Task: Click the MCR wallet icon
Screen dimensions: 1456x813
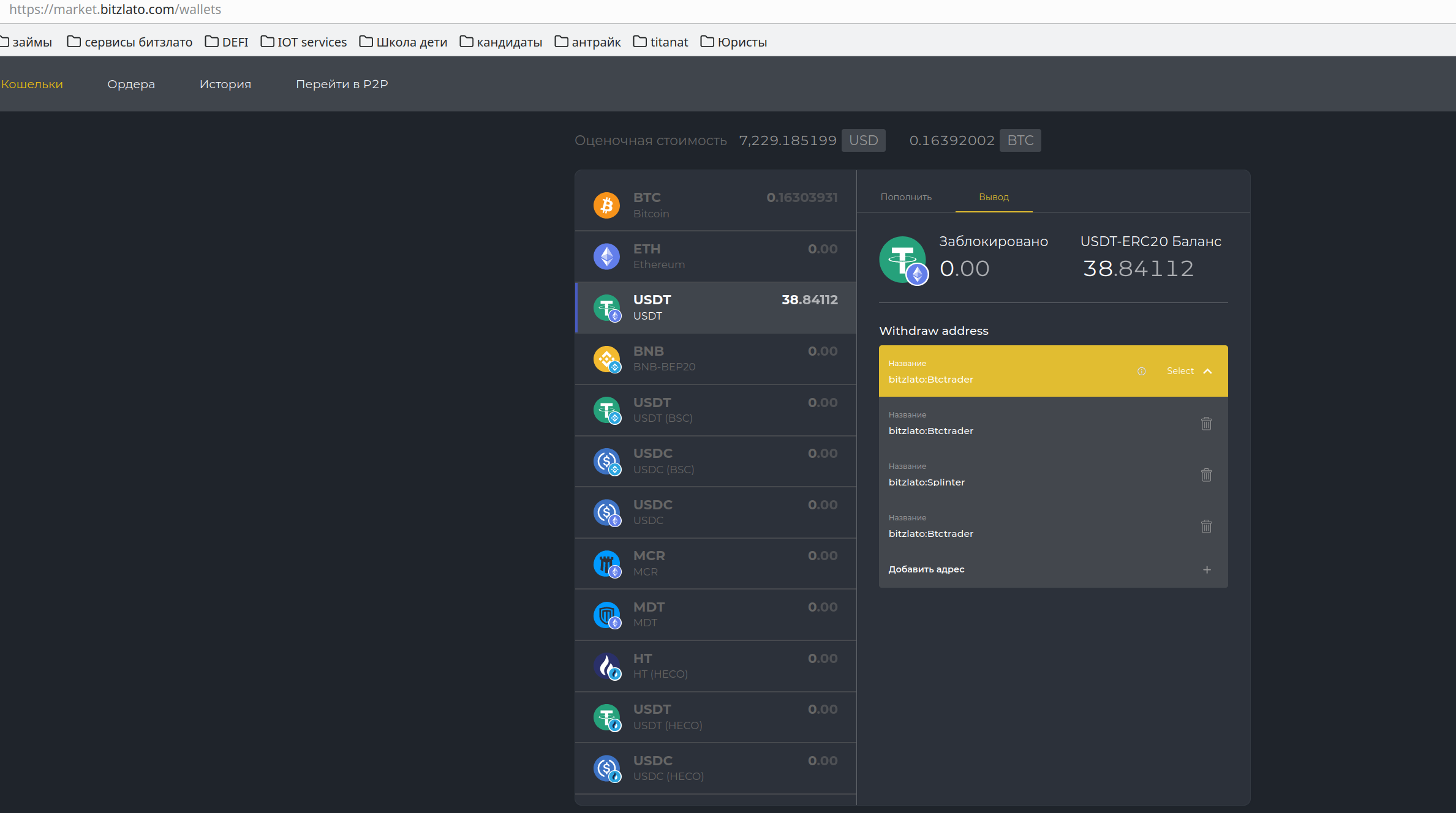Action: coord(606,563)
